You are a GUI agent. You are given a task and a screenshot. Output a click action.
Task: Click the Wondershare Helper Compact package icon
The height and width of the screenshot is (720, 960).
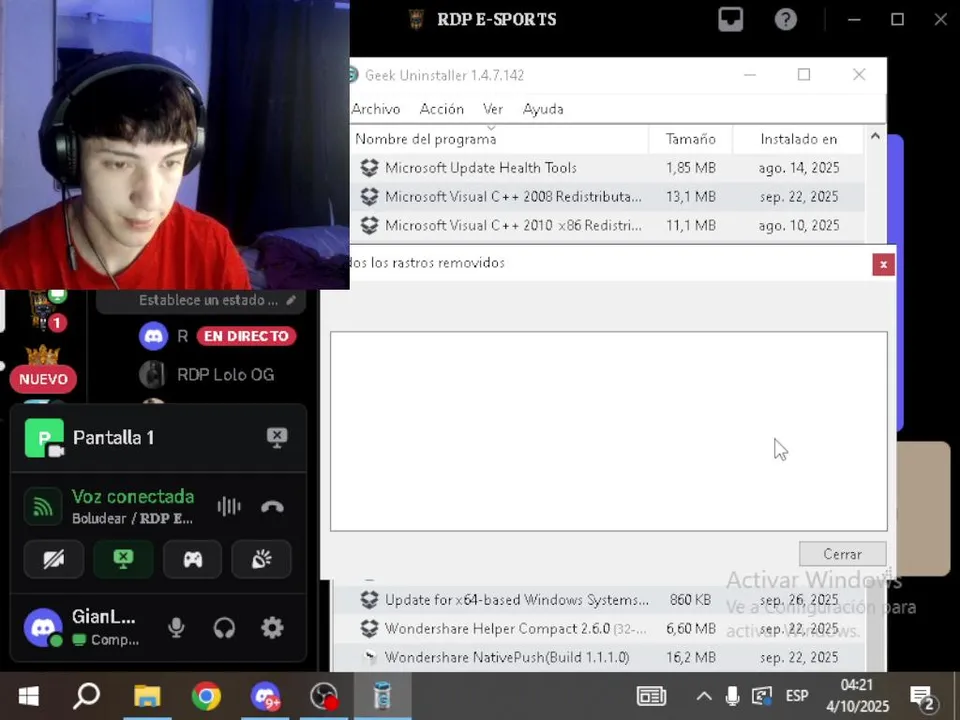coord(369,629)
